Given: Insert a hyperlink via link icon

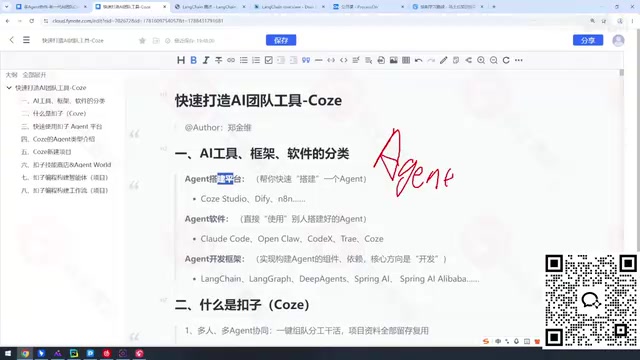Looking at the screenshot, I should coord(231,60).
